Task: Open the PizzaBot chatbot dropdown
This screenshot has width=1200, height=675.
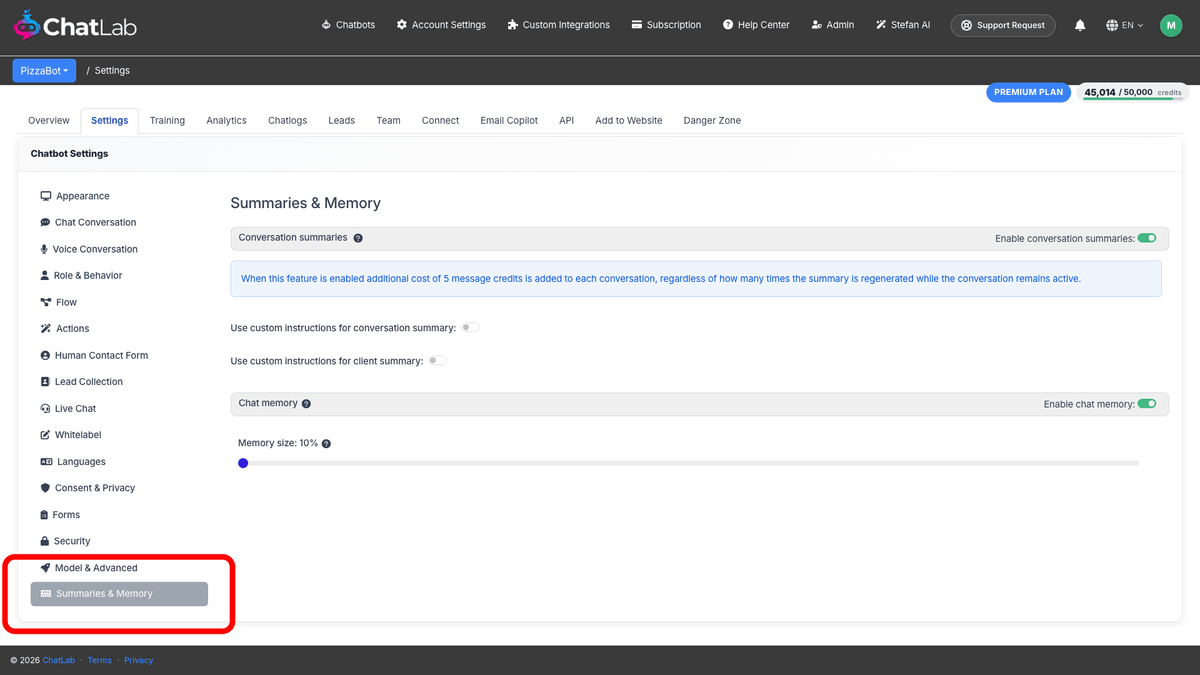Action: pyautogui.click(x=44, y=71)
